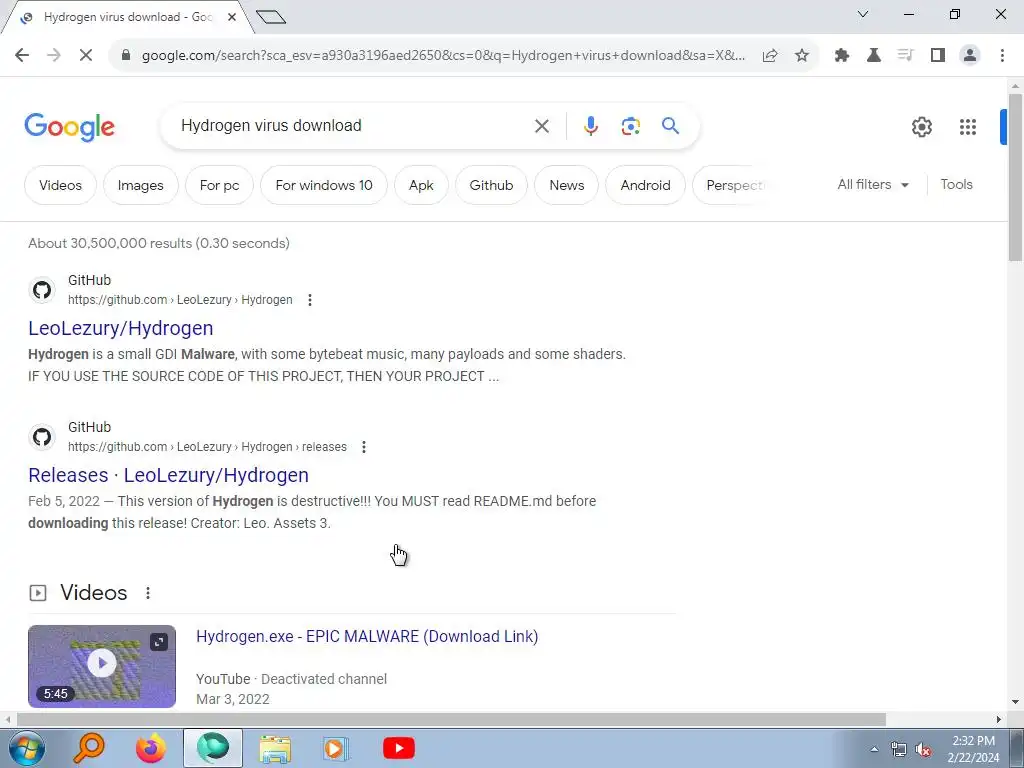Open the Windows Start menu

pyautogui.click(x=25, y=748)
